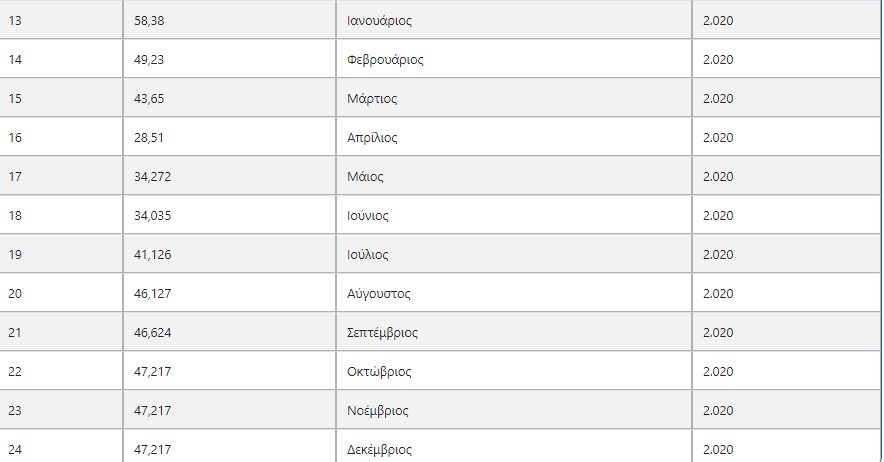The image size is (884, 462).
Task: Select the cell with value 58,38
Action: tap(229, 20)
